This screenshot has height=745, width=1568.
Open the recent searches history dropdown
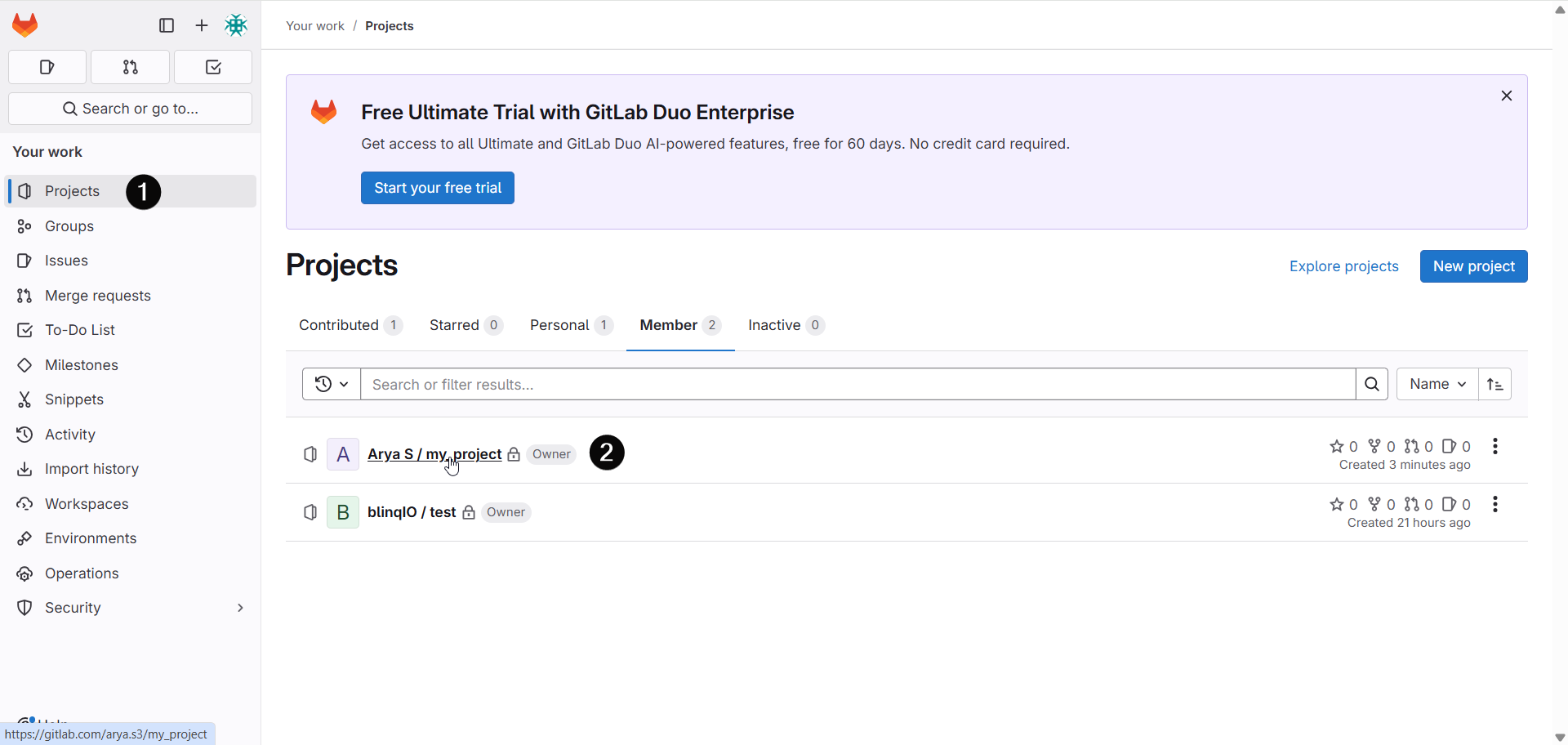click(x=330, y=384)
